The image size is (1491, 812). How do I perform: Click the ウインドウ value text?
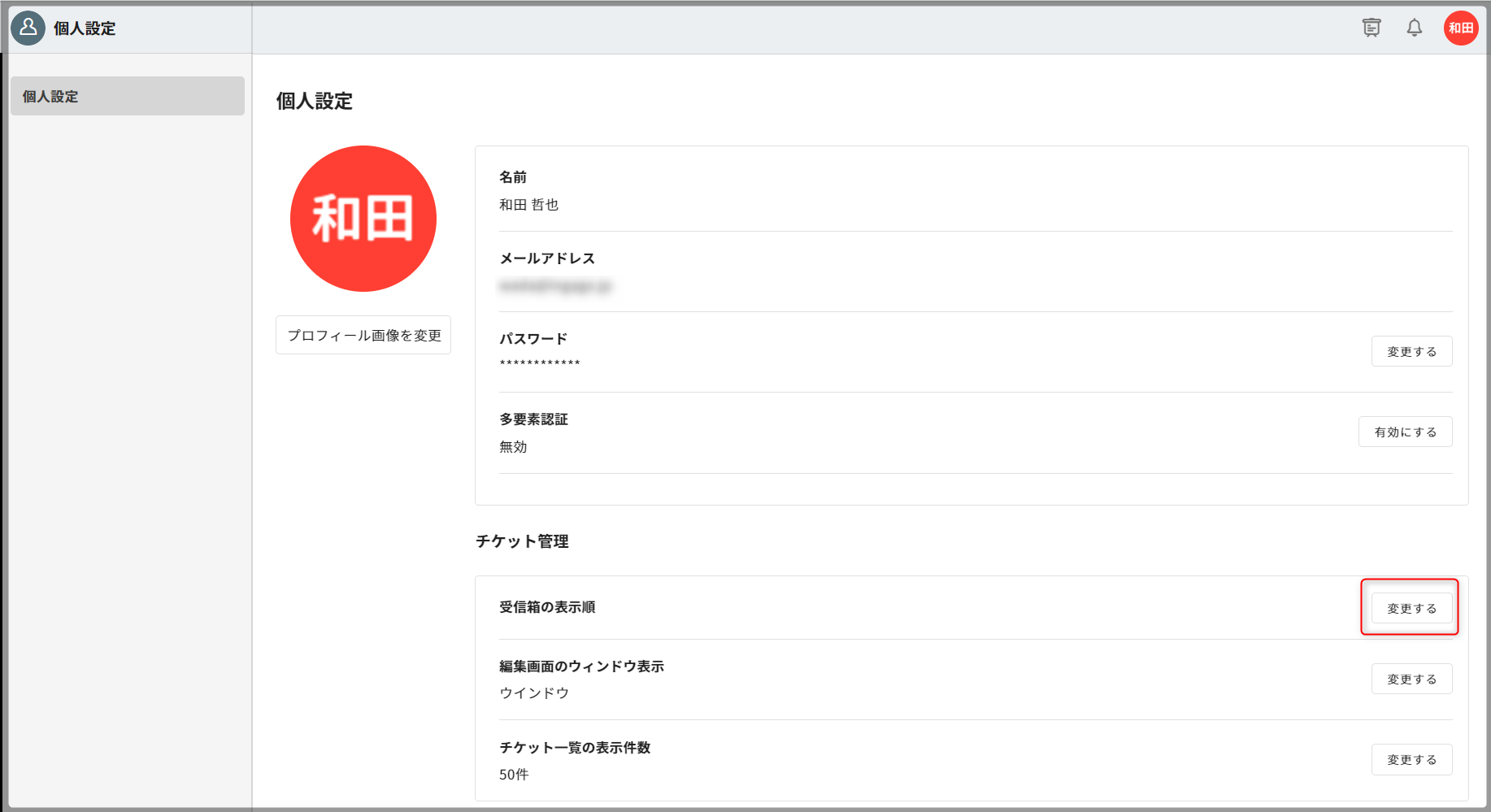[x=534, y=693]
